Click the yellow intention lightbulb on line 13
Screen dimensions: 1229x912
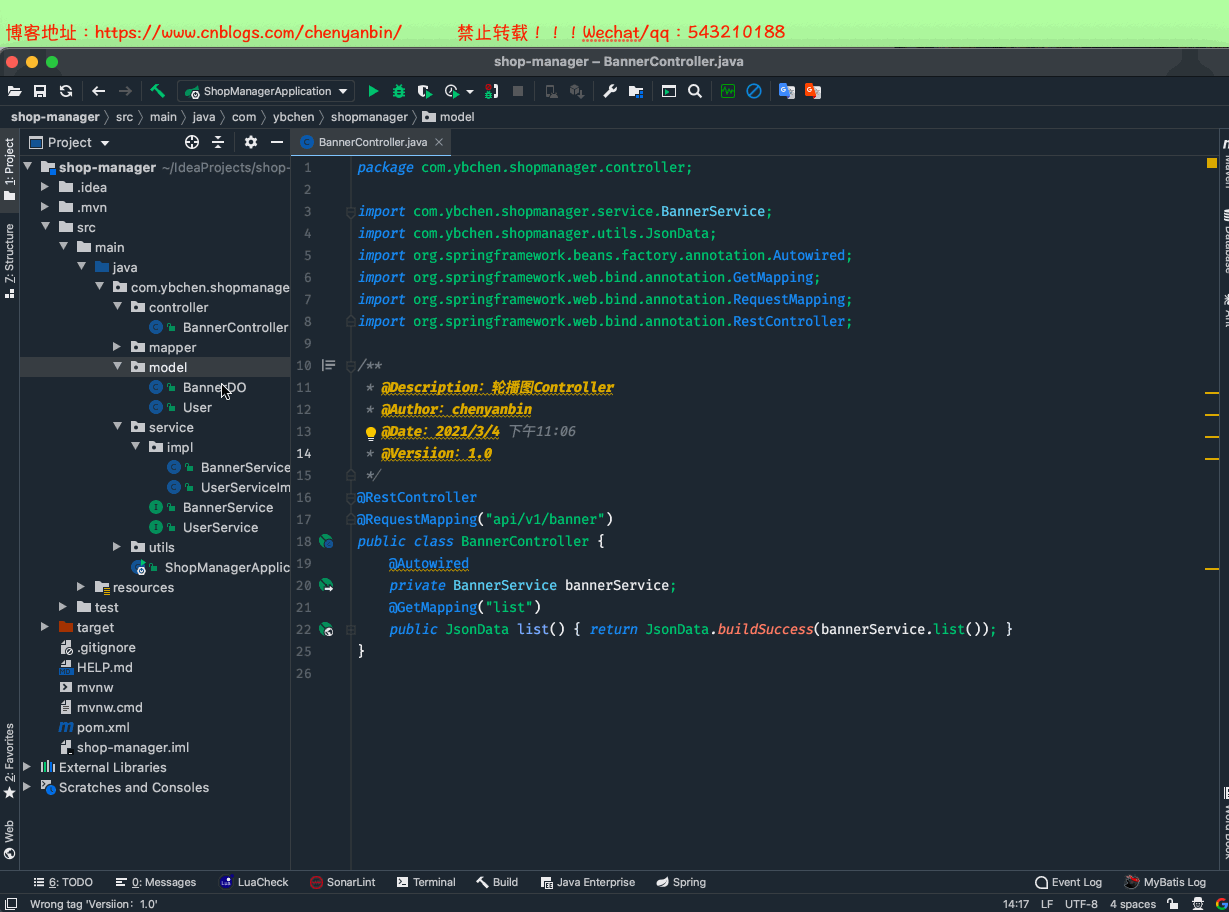coord(371,433)
